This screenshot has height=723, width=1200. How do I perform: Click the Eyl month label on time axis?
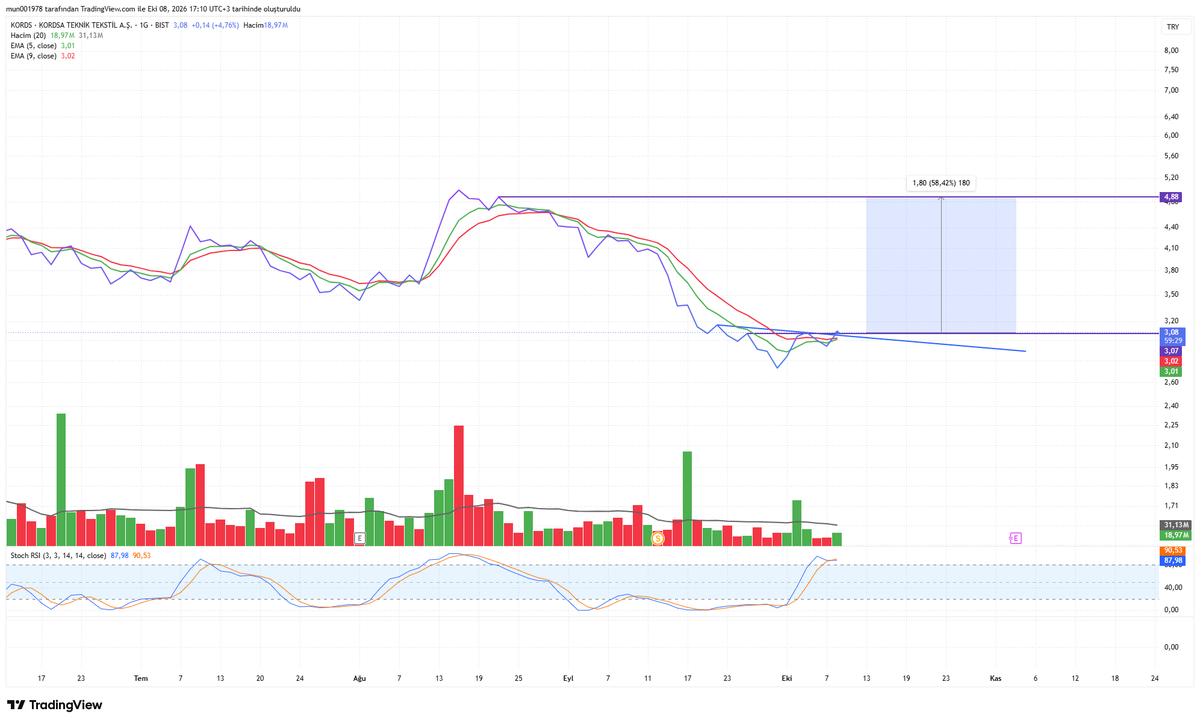coord(569,678)
